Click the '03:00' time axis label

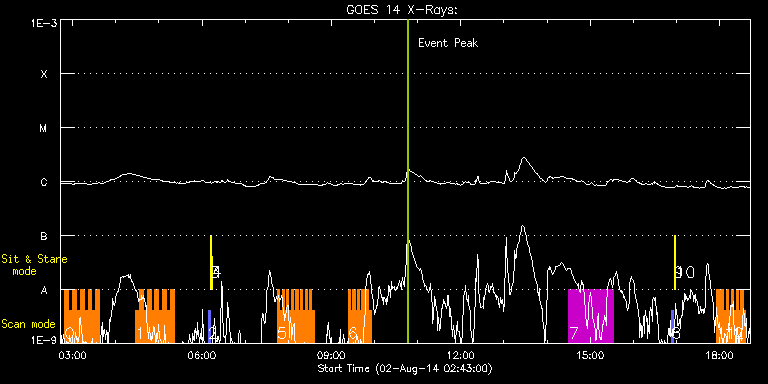(x=72, y=355)
